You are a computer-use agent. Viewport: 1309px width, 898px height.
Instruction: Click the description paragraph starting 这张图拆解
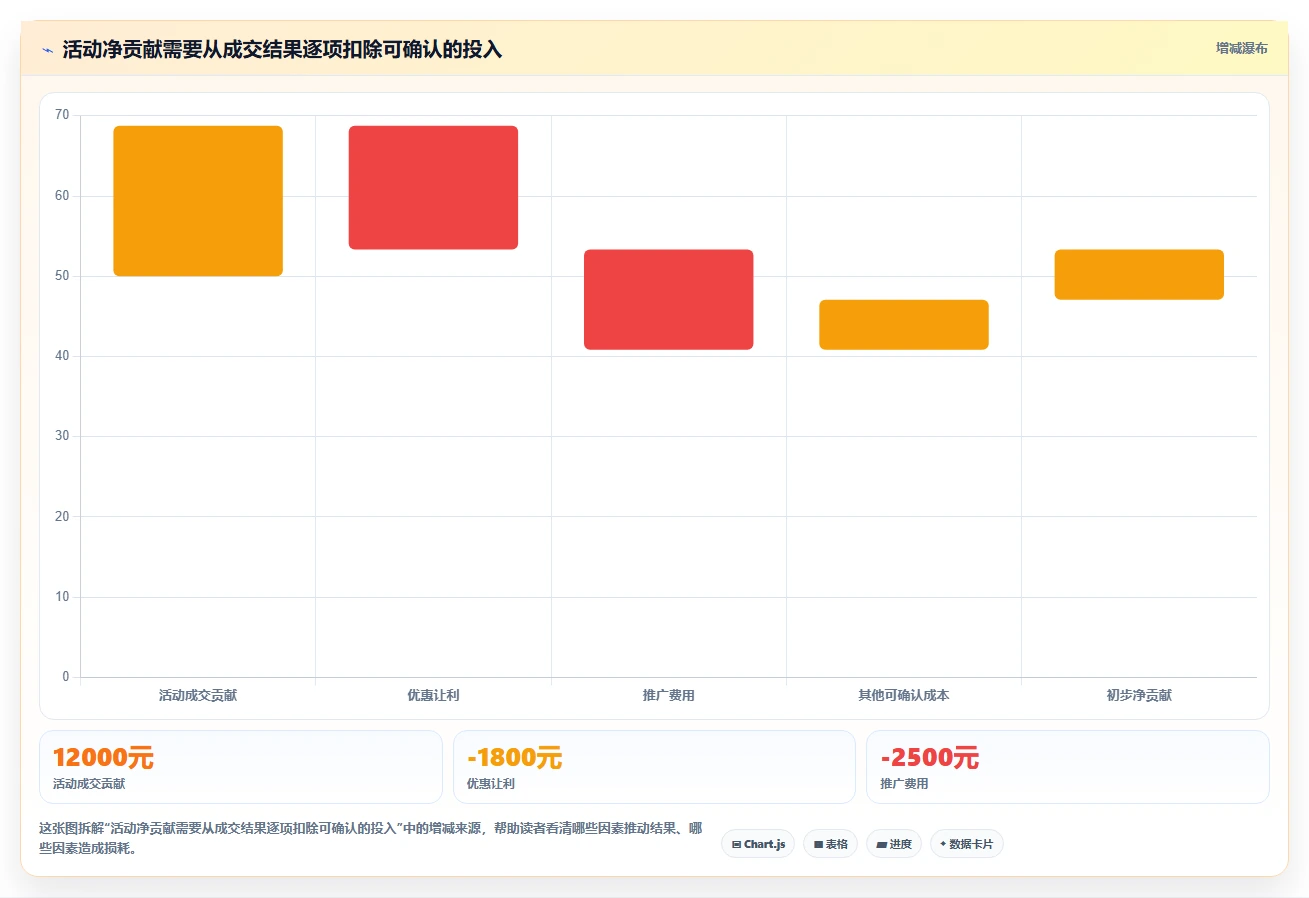point(370,838)
